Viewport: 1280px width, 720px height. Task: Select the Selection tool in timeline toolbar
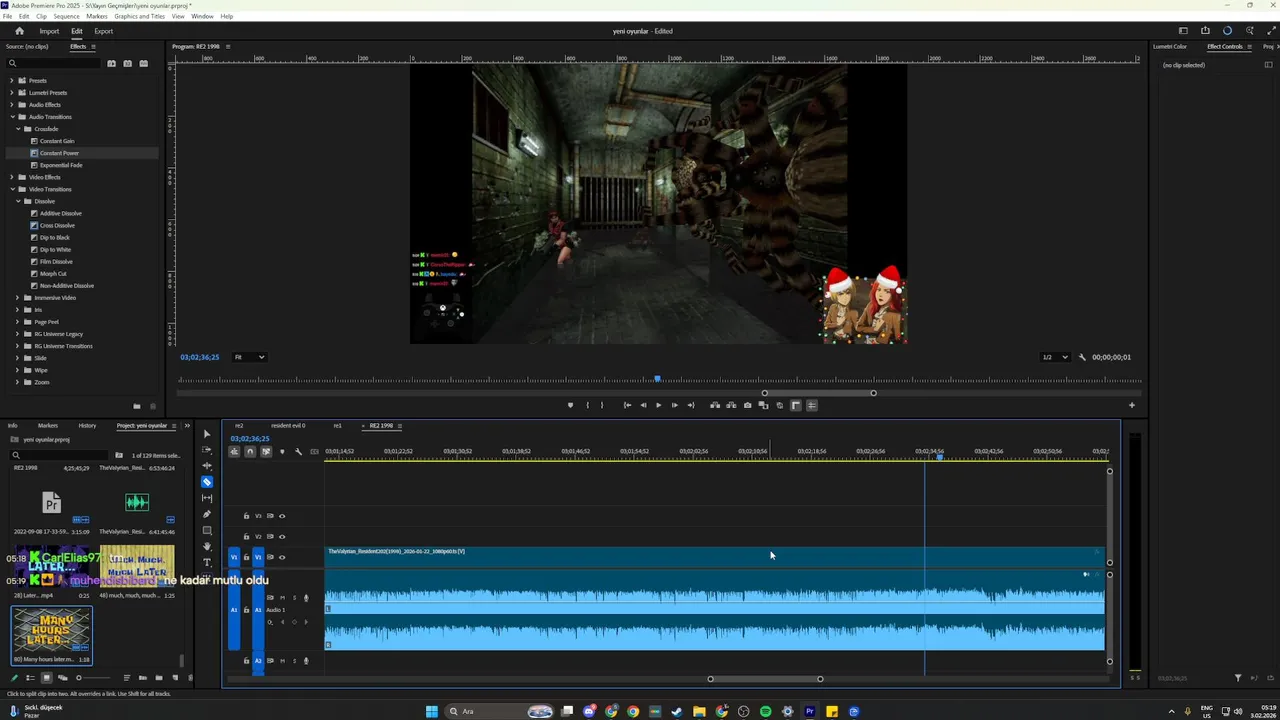(207, 434)
